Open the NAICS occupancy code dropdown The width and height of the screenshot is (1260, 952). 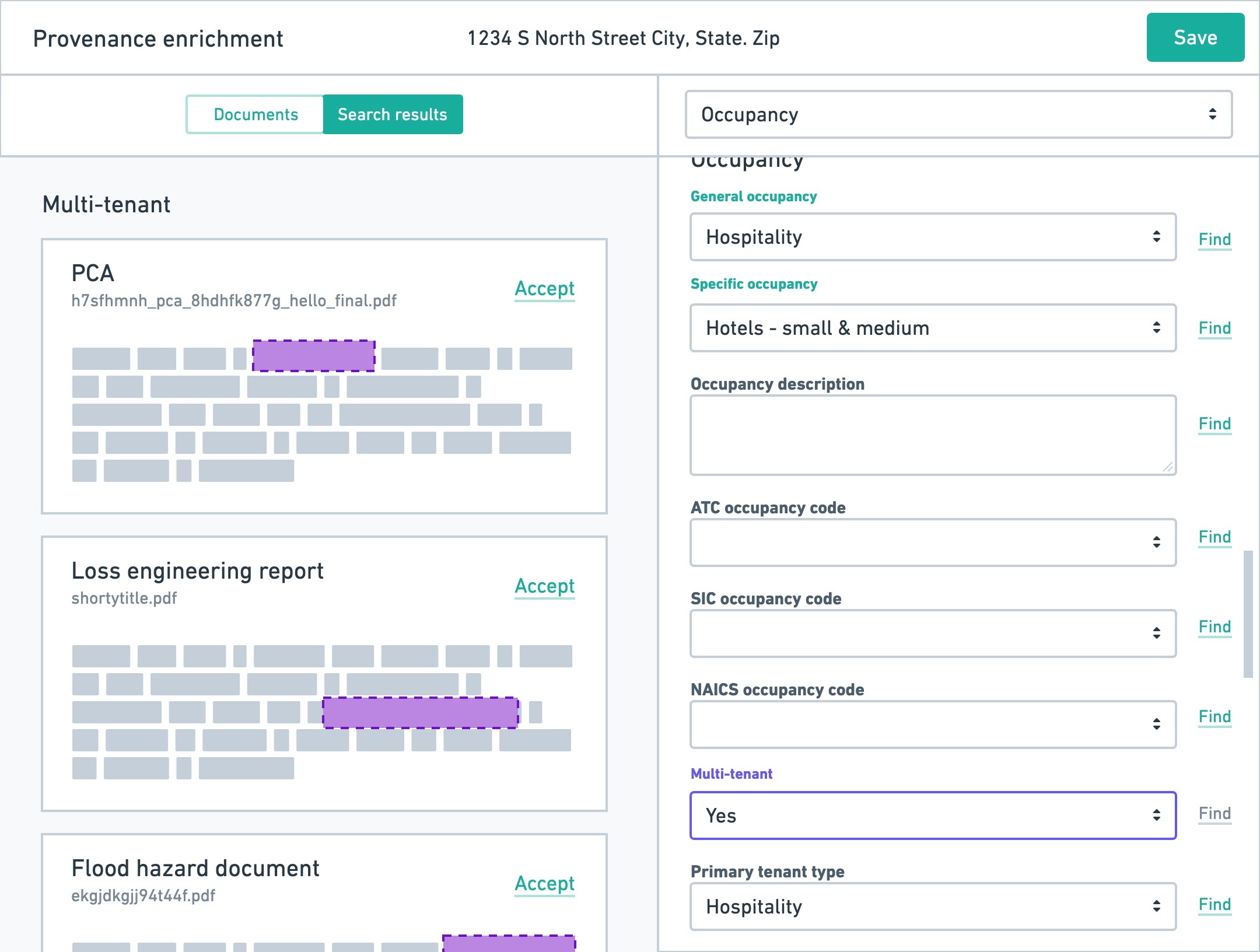pyautogui.click(x=932, y=724)
